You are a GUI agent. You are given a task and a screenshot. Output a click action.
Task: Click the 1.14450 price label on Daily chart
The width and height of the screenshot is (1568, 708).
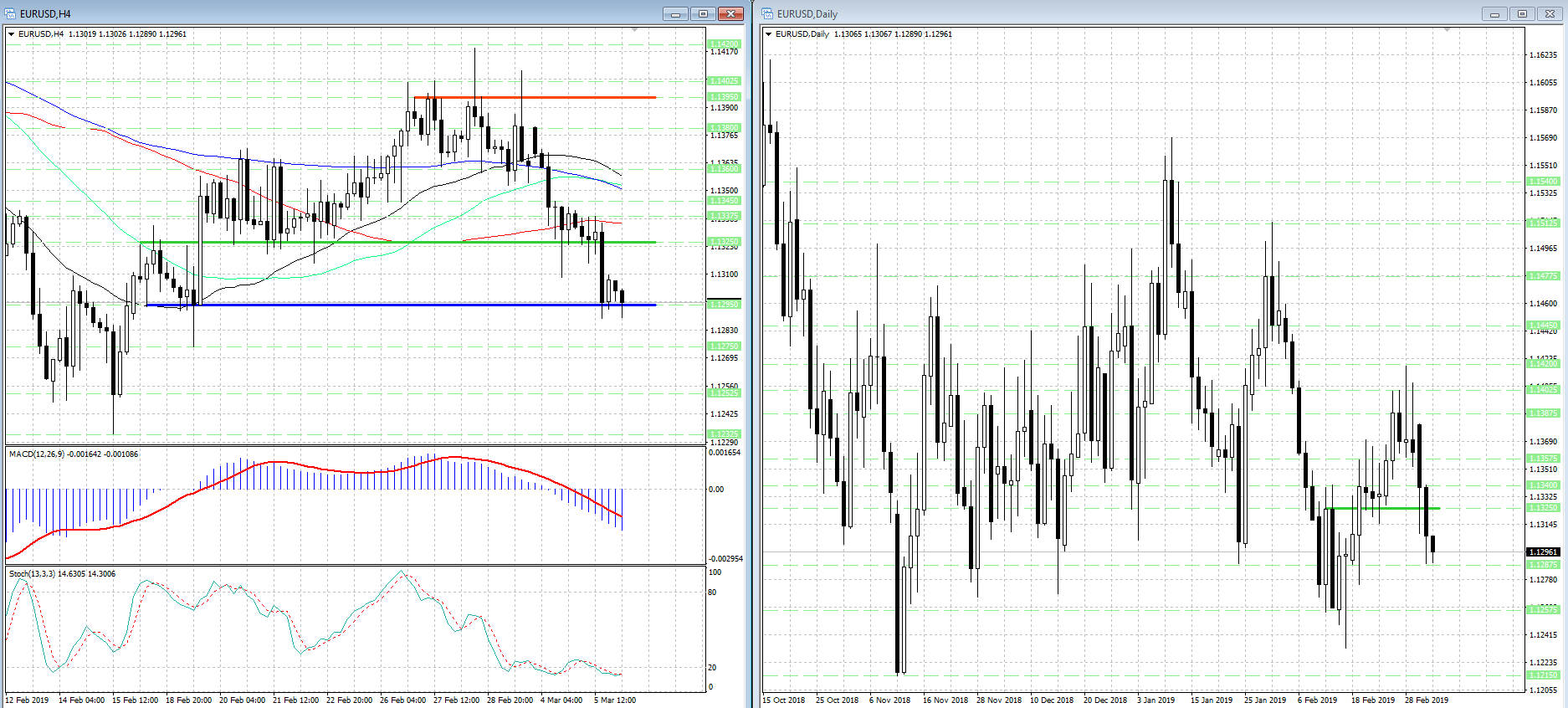pyautogui.click(x=1544, y=326)
